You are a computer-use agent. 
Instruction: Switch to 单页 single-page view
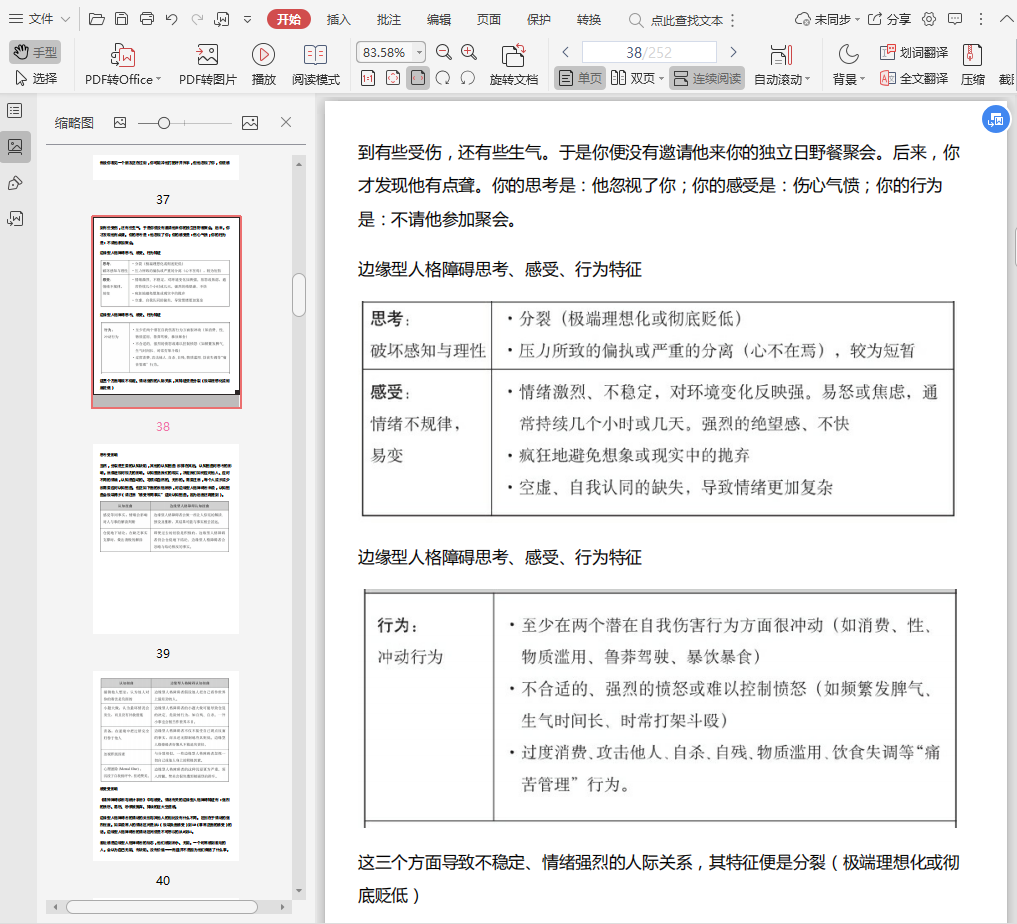580,78
